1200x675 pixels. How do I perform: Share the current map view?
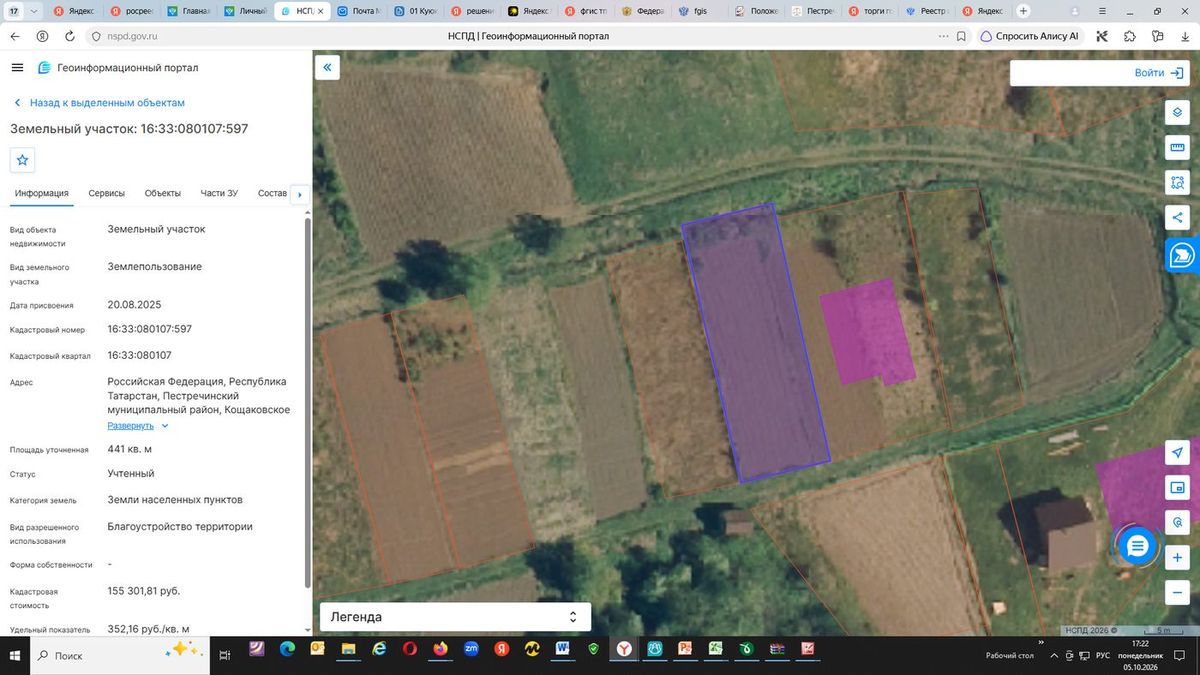(1177, 217)
